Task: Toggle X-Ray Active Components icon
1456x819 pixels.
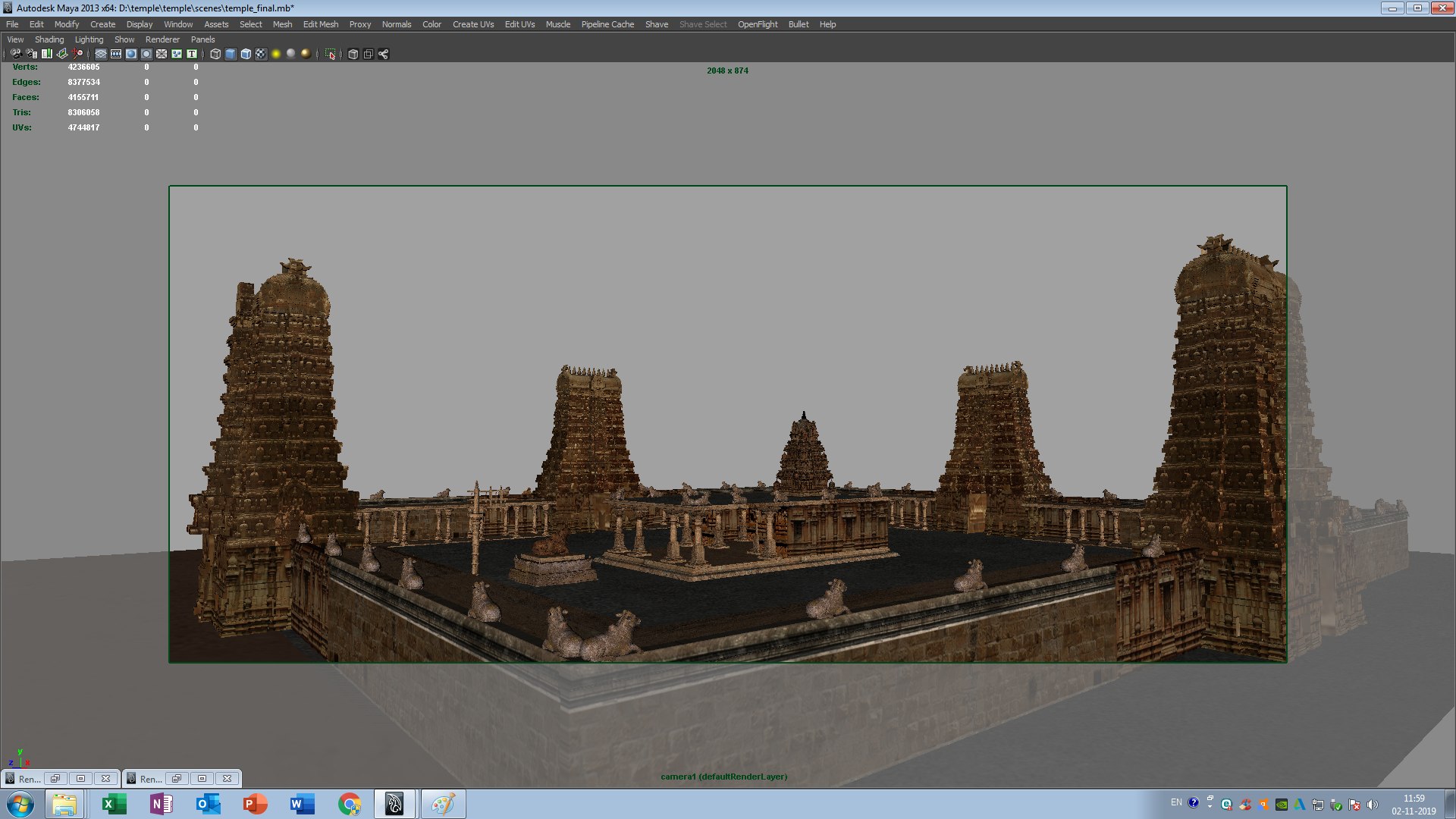Action: click(368, 54)
